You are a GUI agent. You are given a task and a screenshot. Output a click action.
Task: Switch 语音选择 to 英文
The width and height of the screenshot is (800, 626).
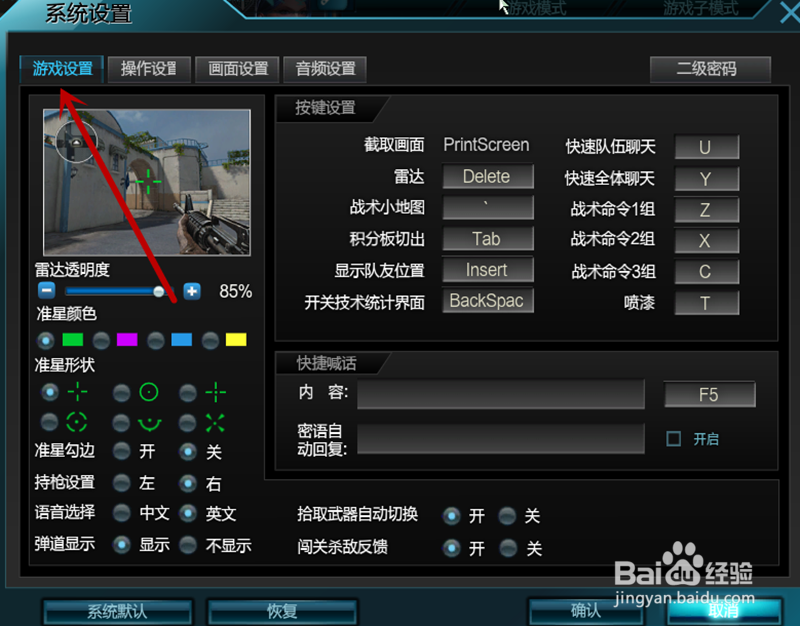click(x=188, y=513)
